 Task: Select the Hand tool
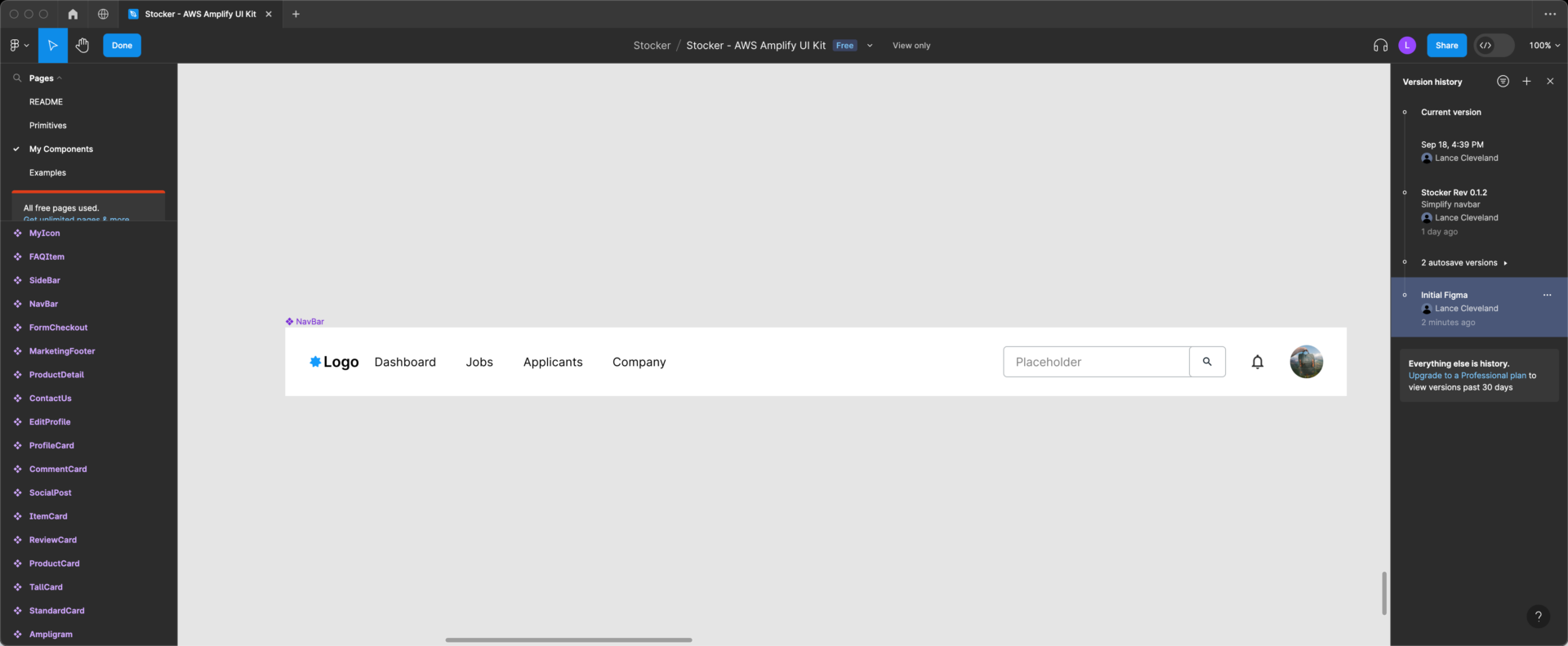tap(82, 46)
